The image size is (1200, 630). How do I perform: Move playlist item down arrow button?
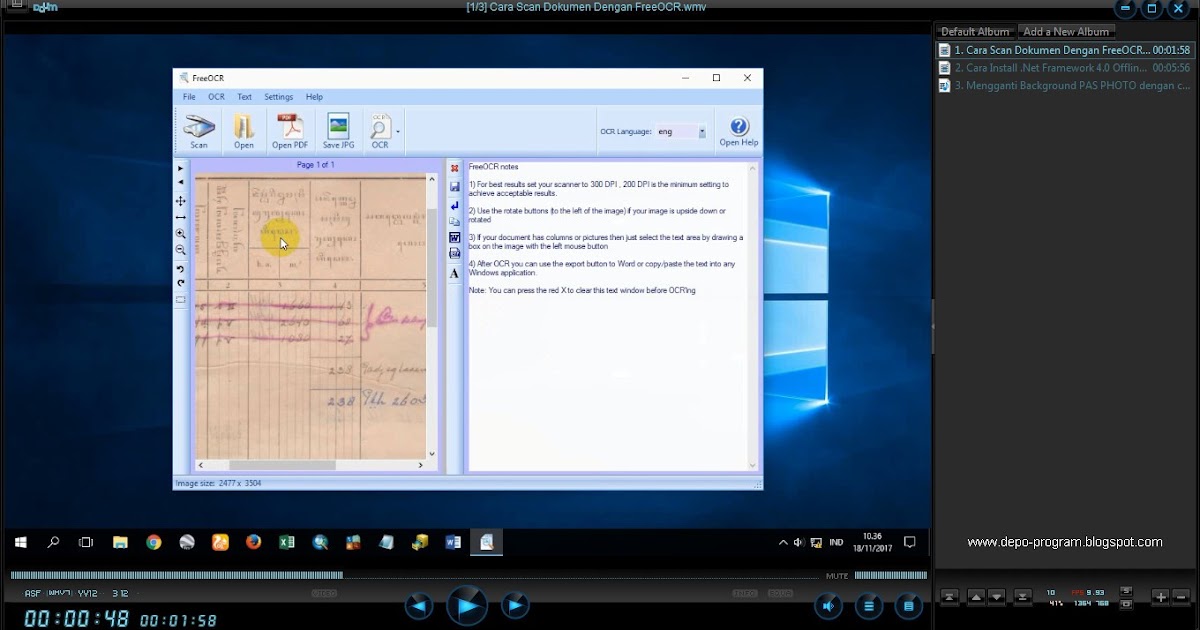tap(996, 596)
